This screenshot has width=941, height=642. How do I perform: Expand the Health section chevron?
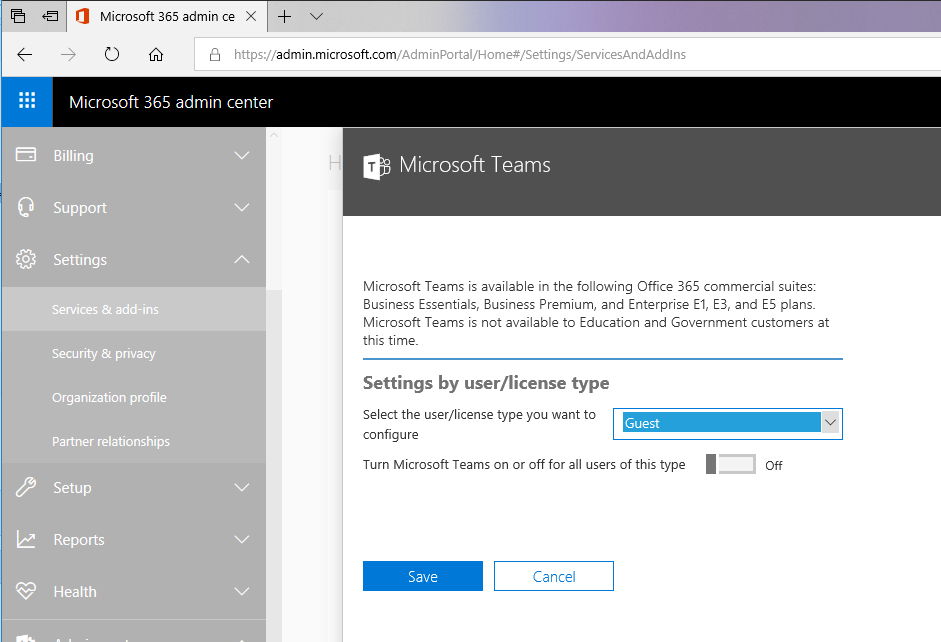tap(242, 592)
